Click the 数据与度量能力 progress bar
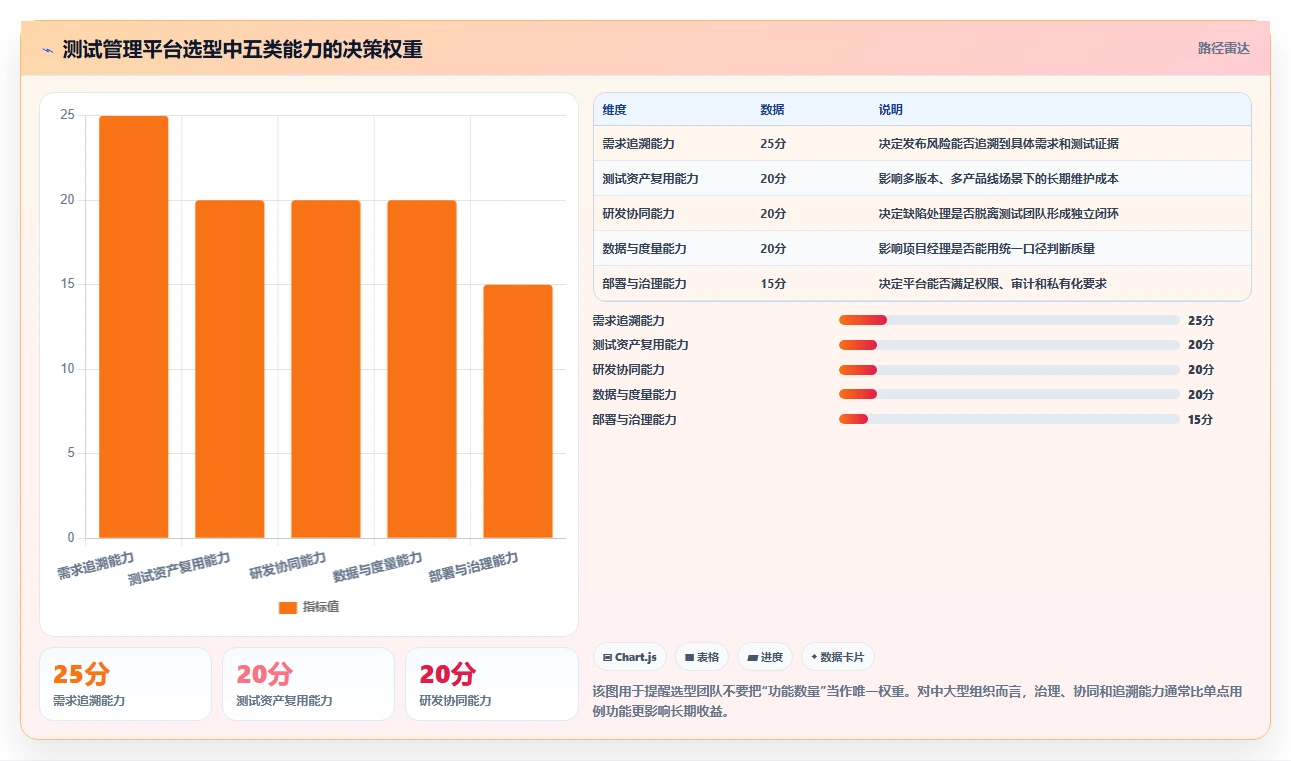1291x761 pixels. coord(1009,394)
